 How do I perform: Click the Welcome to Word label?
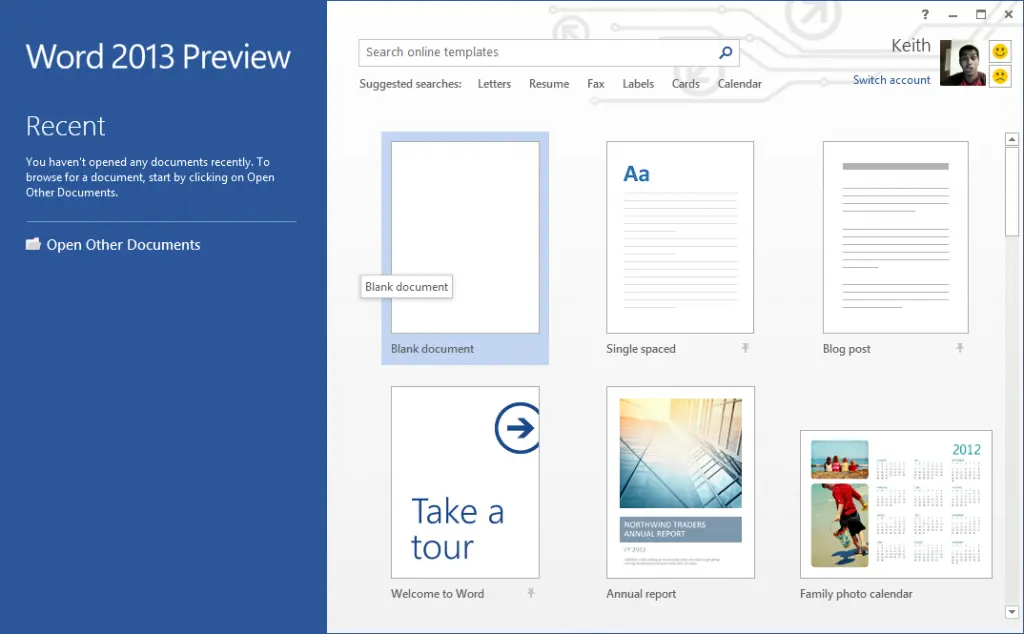click(438, 594)
